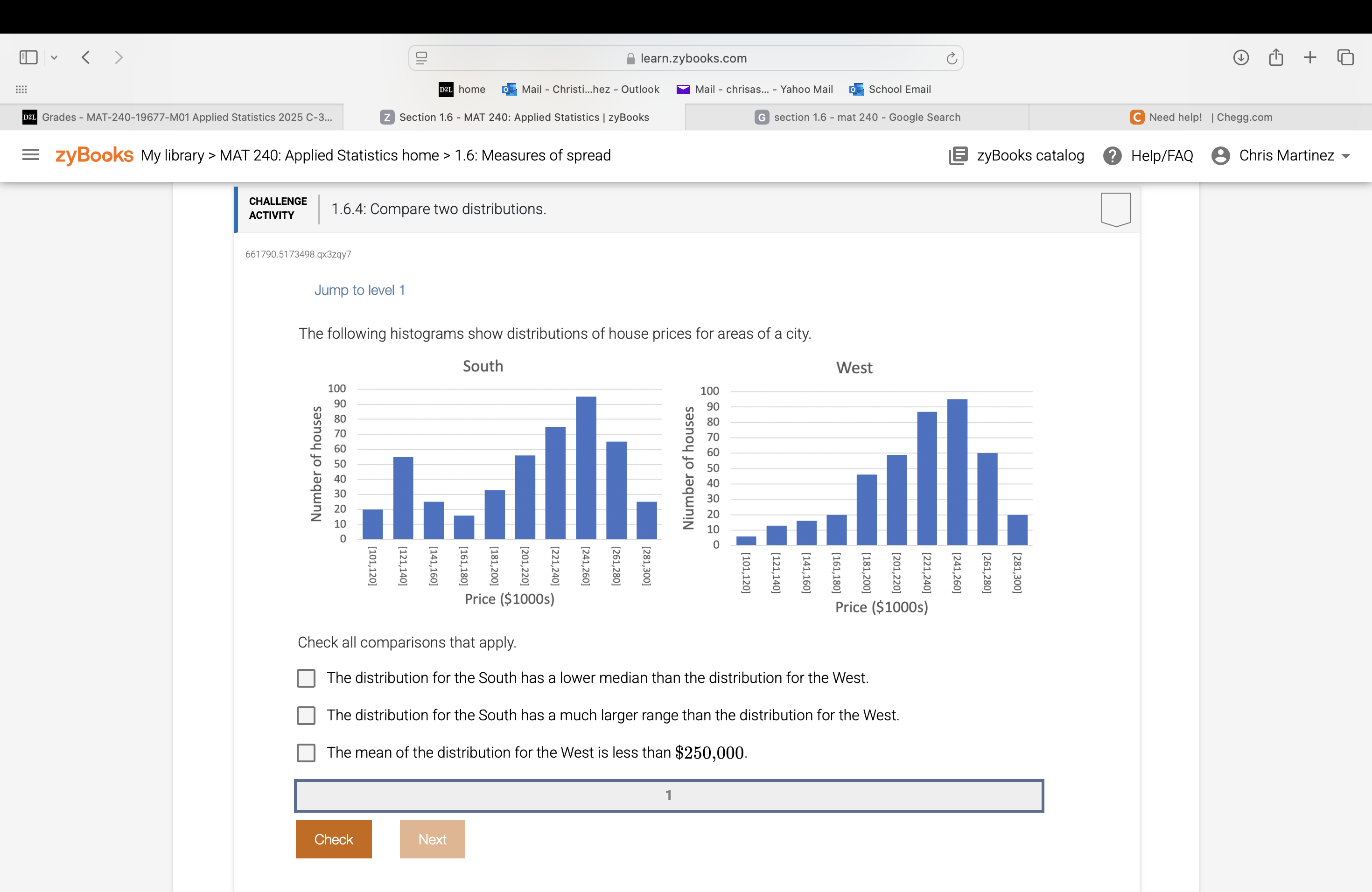Click the Jump to level 1 link

coord(359,290)
